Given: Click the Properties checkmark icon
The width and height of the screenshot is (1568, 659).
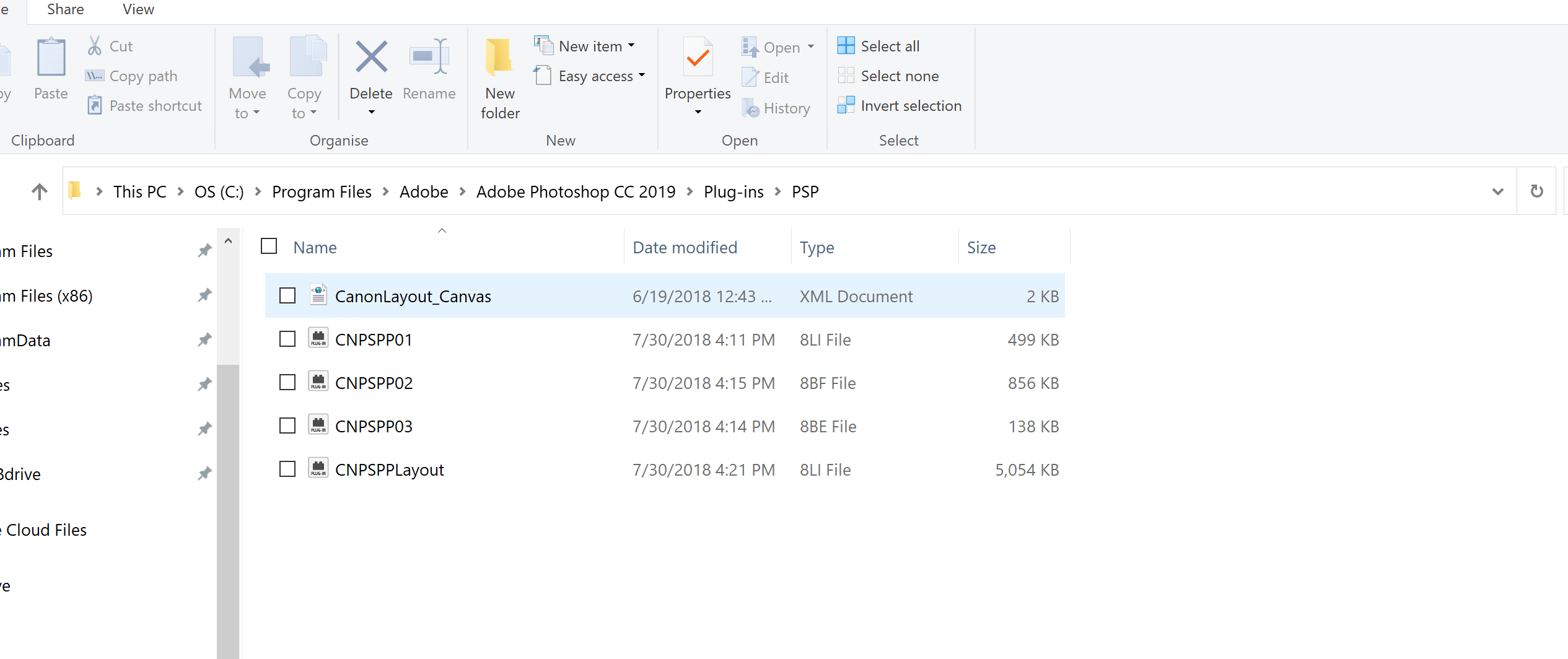Looking at the screenshot, I should (x=698, y=58).
